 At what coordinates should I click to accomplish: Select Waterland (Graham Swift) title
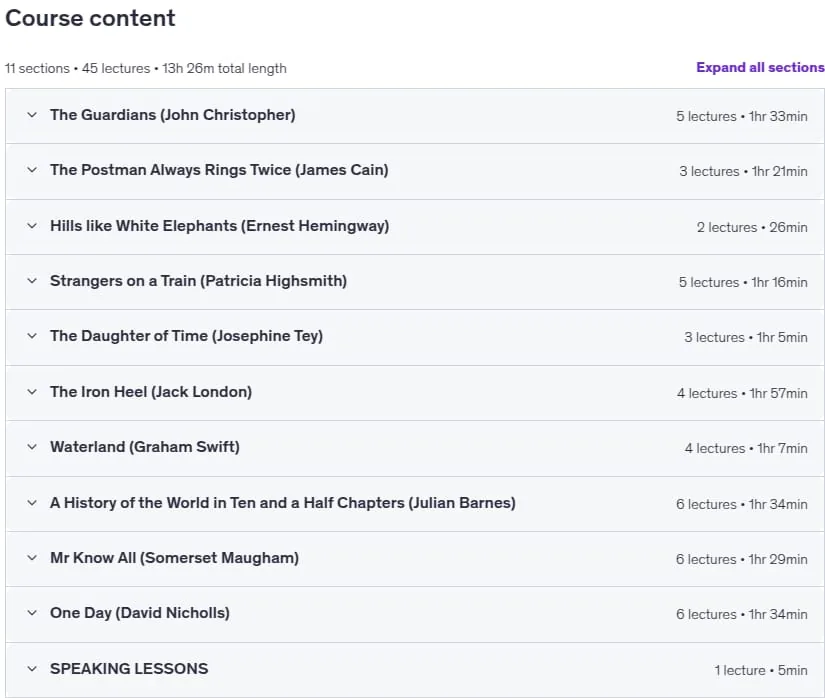pos(145,447)
